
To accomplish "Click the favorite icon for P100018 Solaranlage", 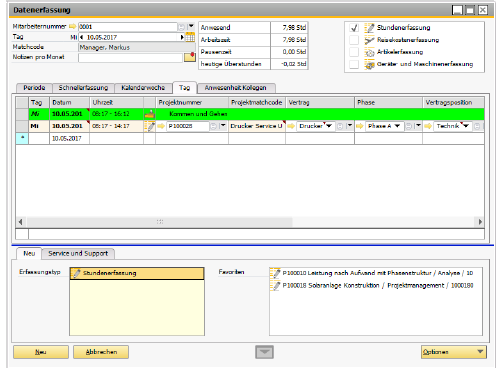I will click(x=275, y=285).
